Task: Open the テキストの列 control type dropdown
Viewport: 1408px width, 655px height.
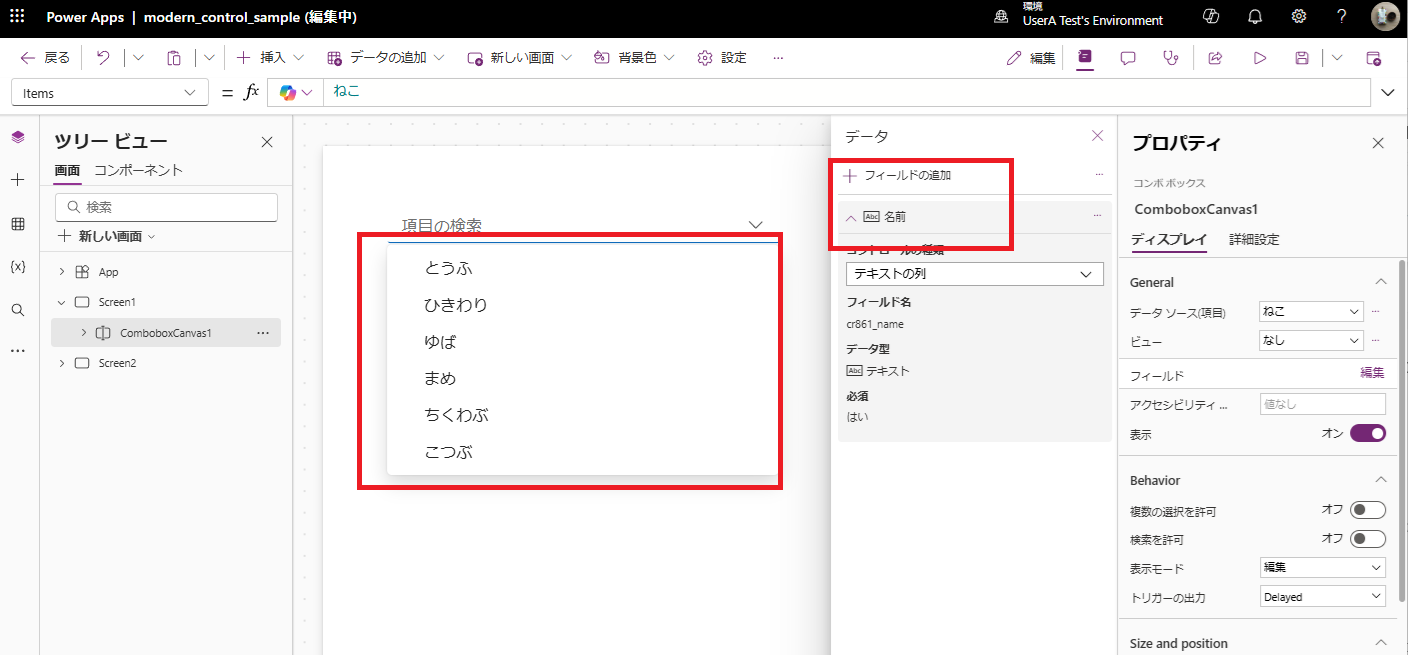Action: point(974,274)
